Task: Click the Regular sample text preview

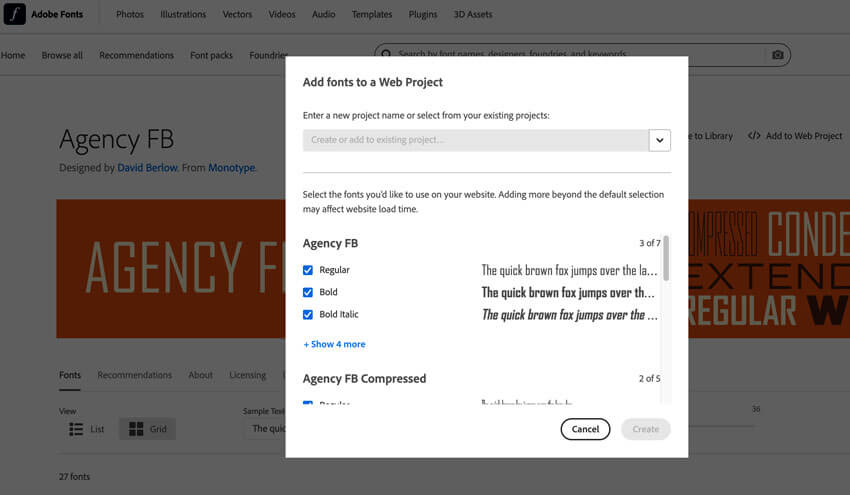Action: [x=569, y=270]
